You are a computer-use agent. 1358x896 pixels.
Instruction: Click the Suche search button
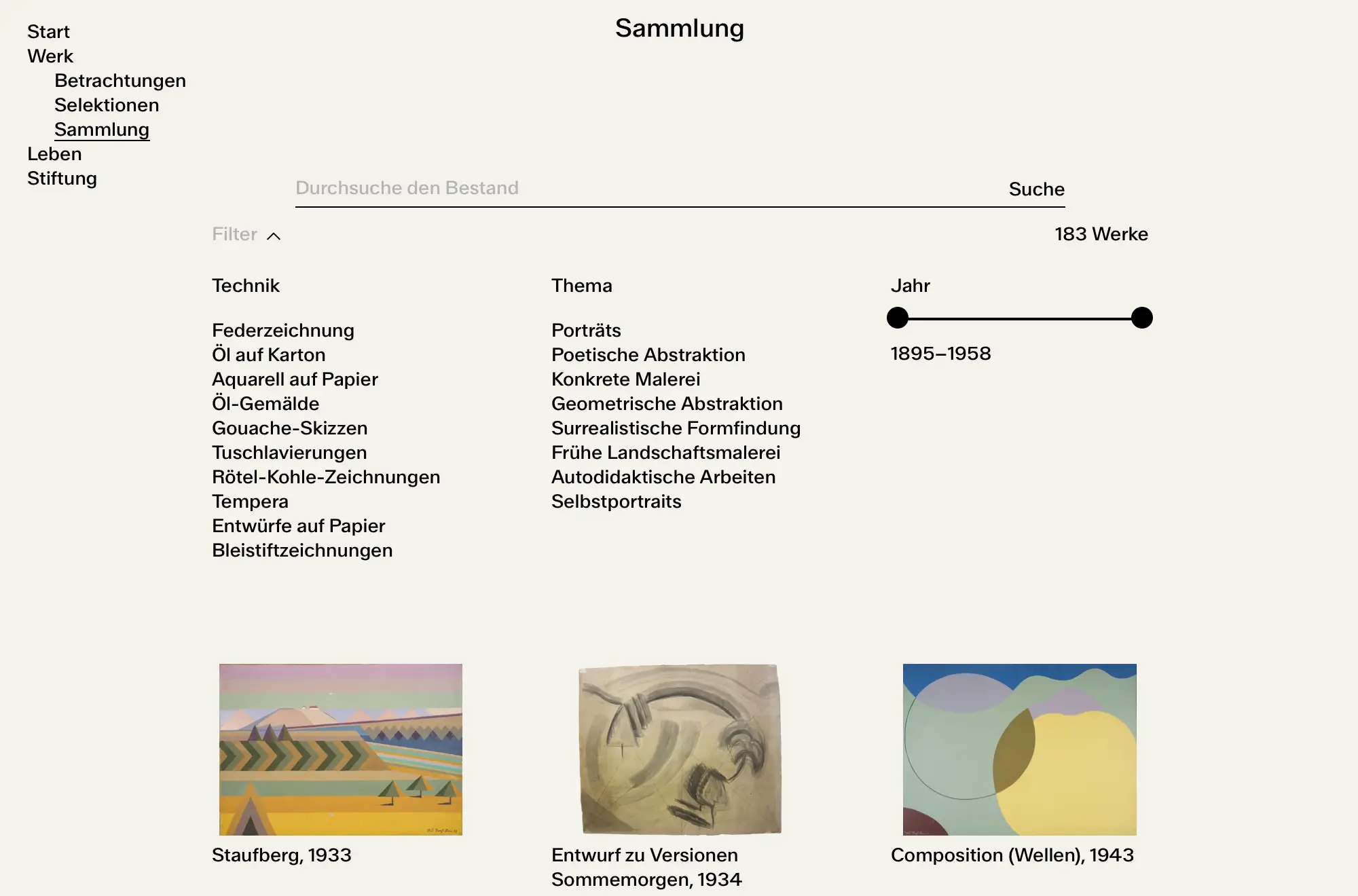(x=1036, y=189)
